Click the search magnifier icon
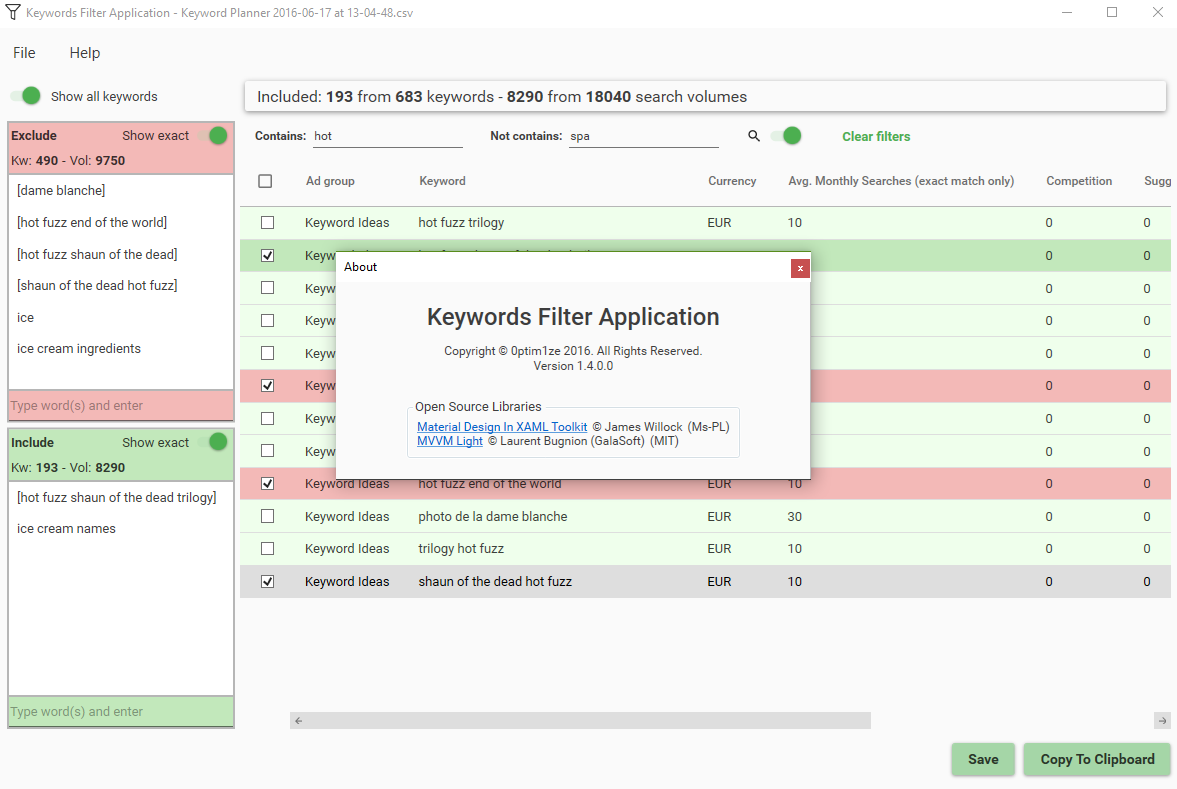The height and width of the screenshot is (789, 1177). tap(754, 136)
